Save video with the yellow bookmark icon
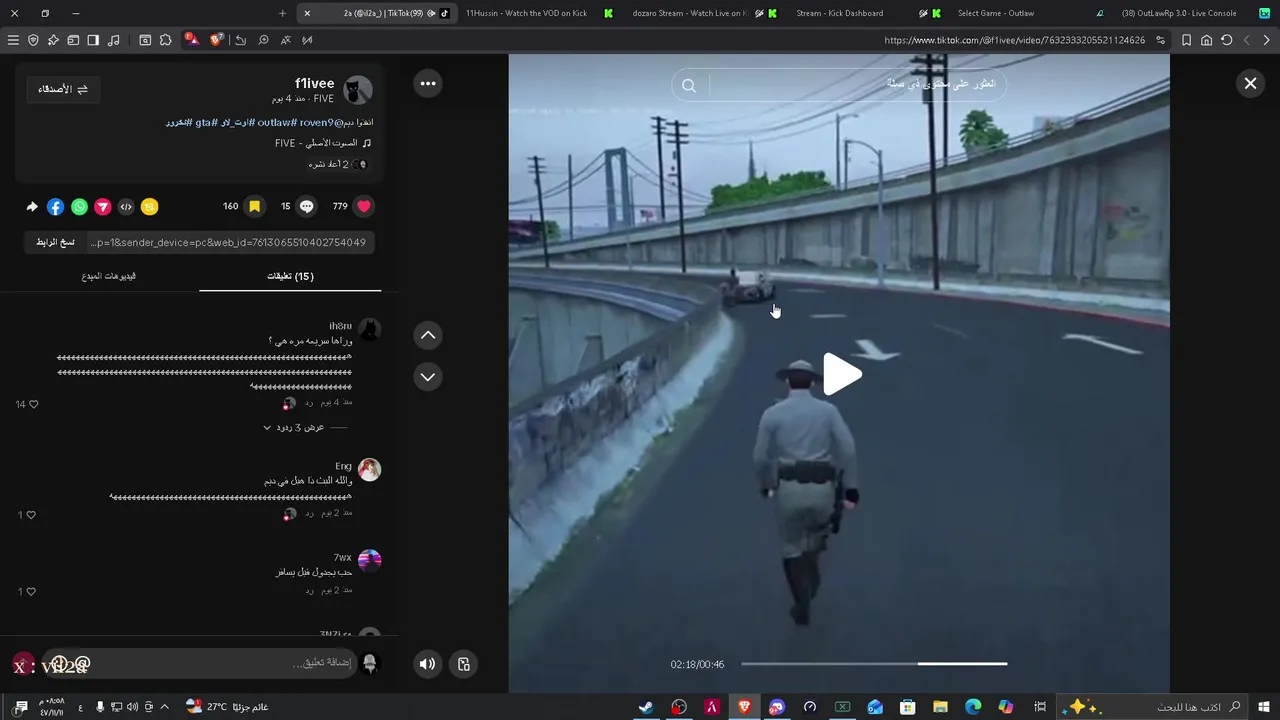Image resolution: width=1280 pixels, height=720 pixels. (x=255, y=206)
